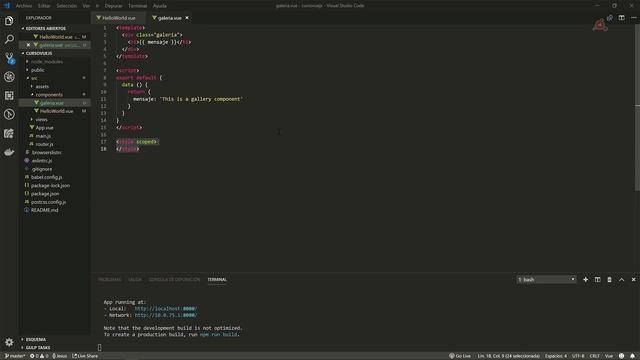Expand the Esquema outline section
Viewport: 640px width, 360px height.
tap(36, 339)
